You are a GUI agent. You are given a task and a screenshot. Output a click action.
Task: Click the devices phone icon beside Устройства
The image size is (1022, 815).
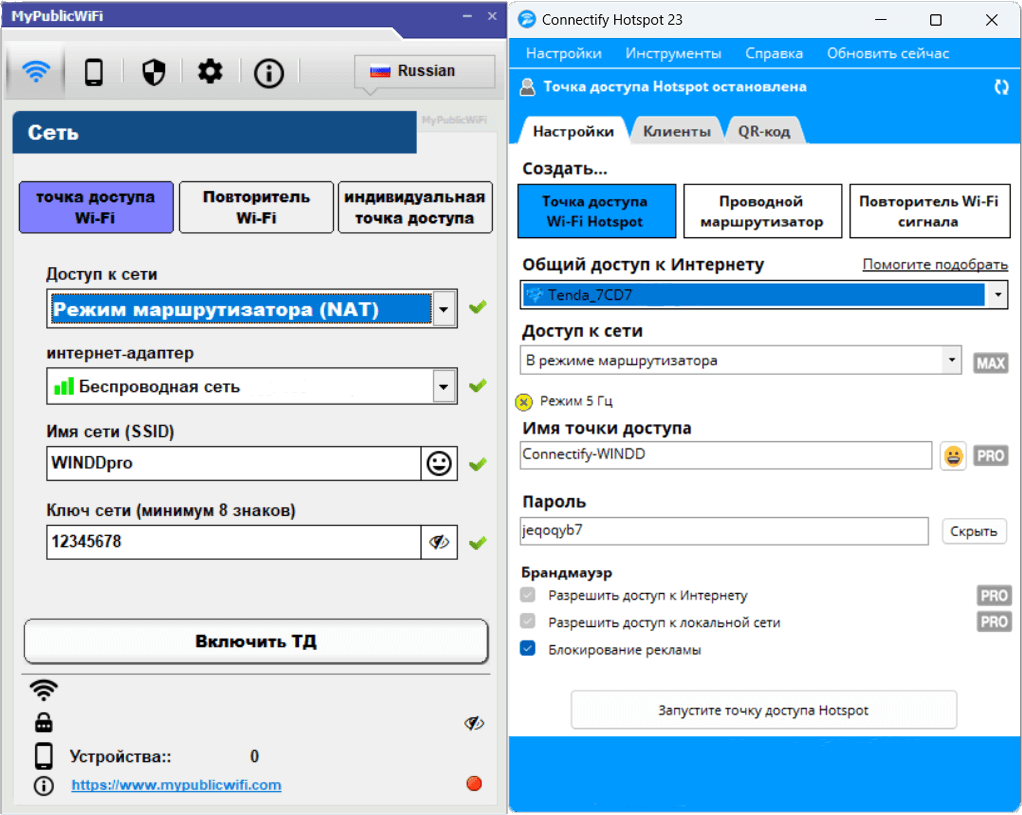pos(44,756)
